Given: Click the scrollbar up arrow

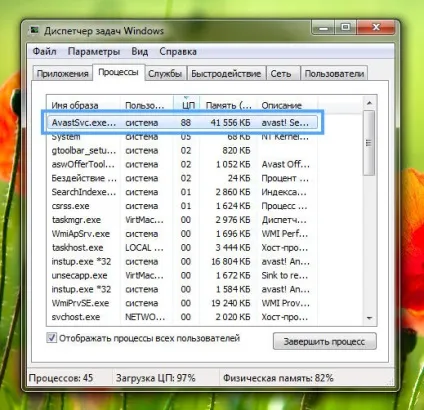Looking at the screenshot, I should tap(369, 103).
